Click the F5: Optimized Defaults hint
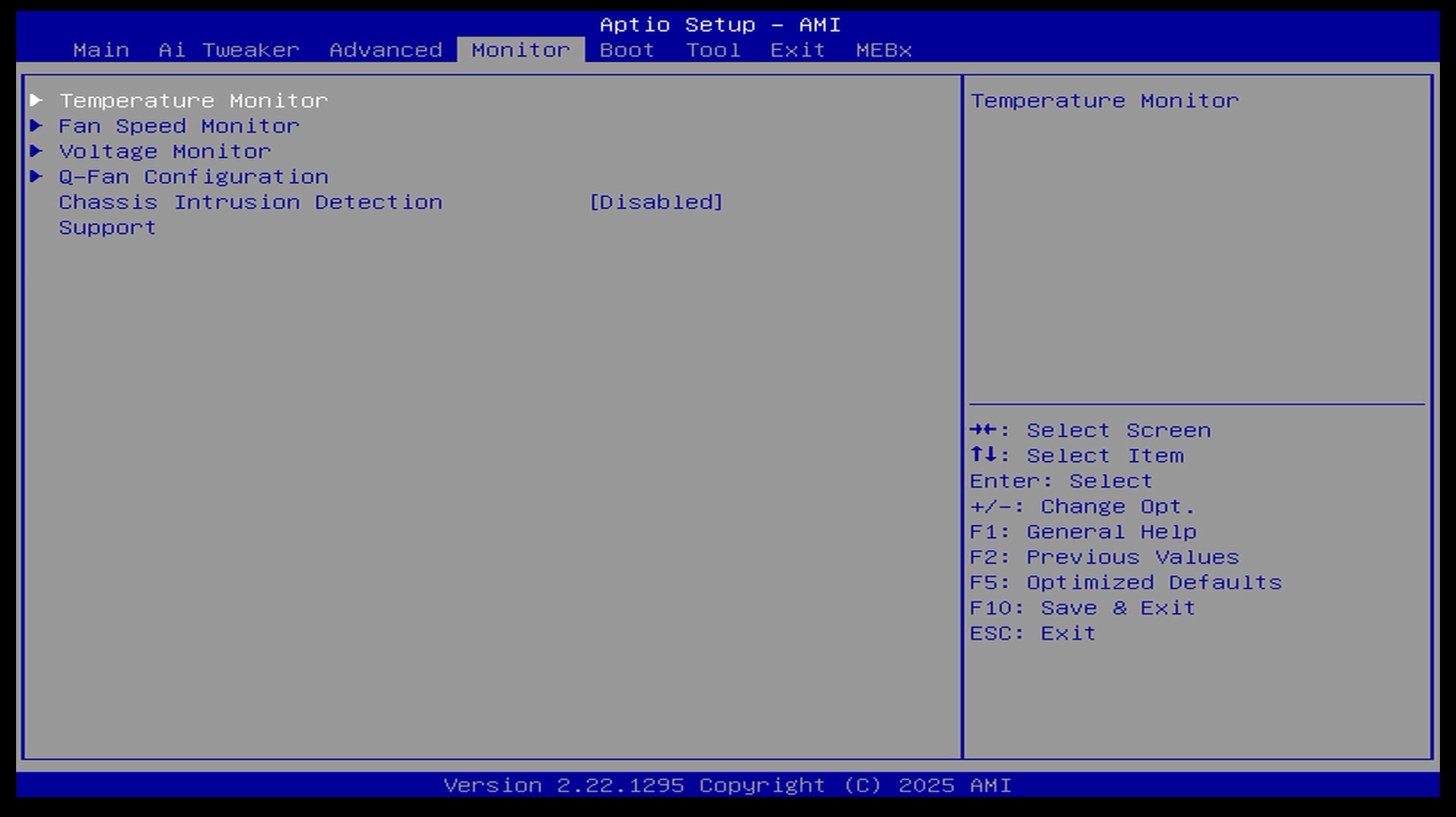The height and width of the screenshot is (817, 1456). coord(1125,583)
